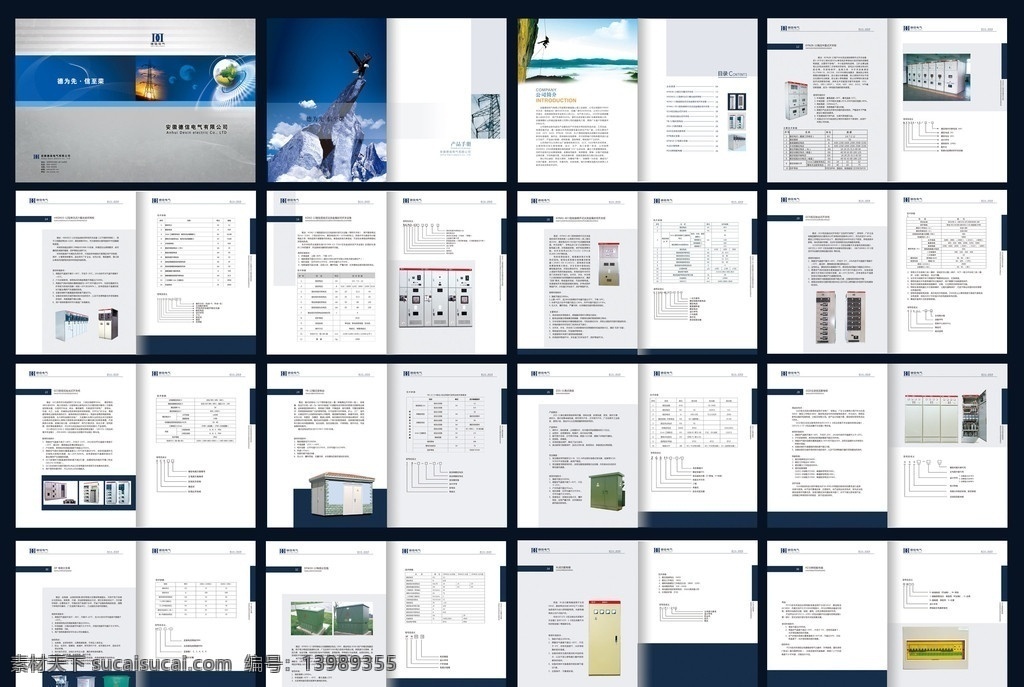Image resolution: width=1024 pixels, height=687 pixels.
Task: Click the roofed kiosk substation photo
Action: click(x=342, y=494)
